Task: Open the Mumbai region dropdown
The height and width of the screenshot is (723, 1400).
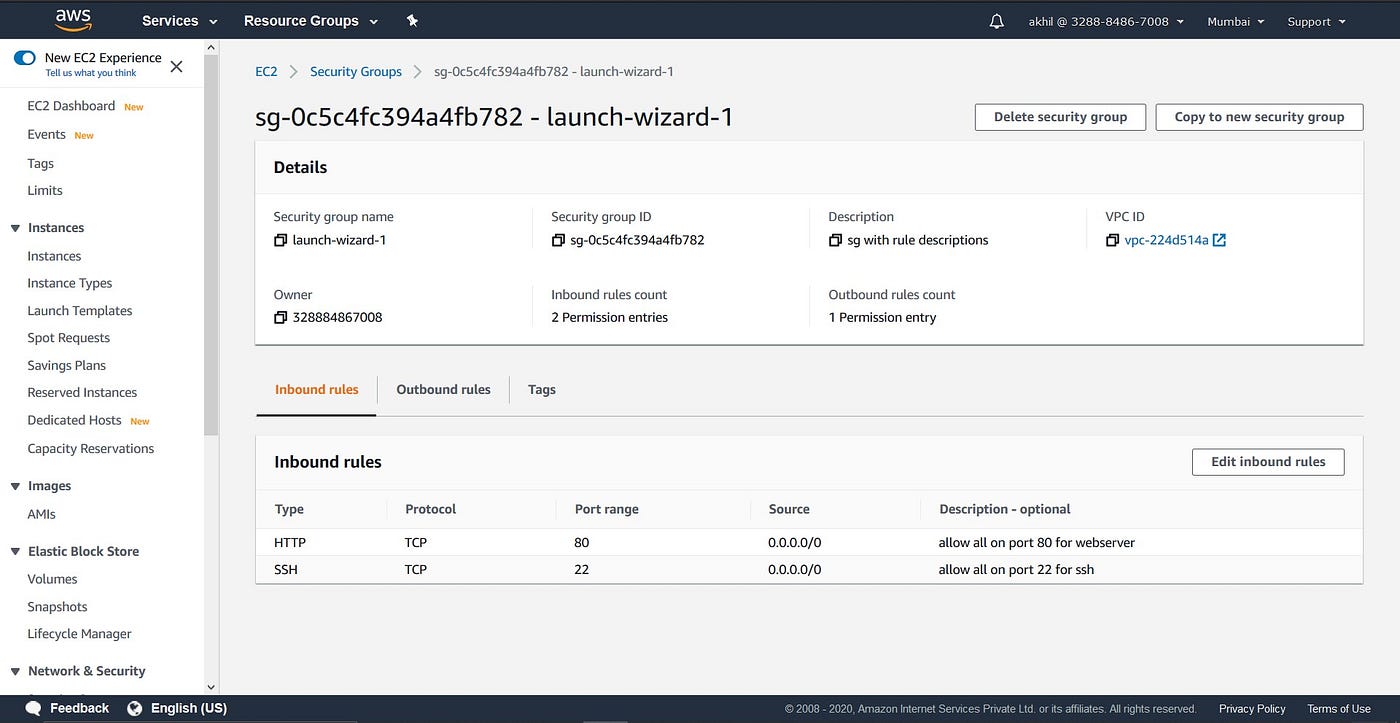Action: pyautogui.click(x=1236, y=21)
